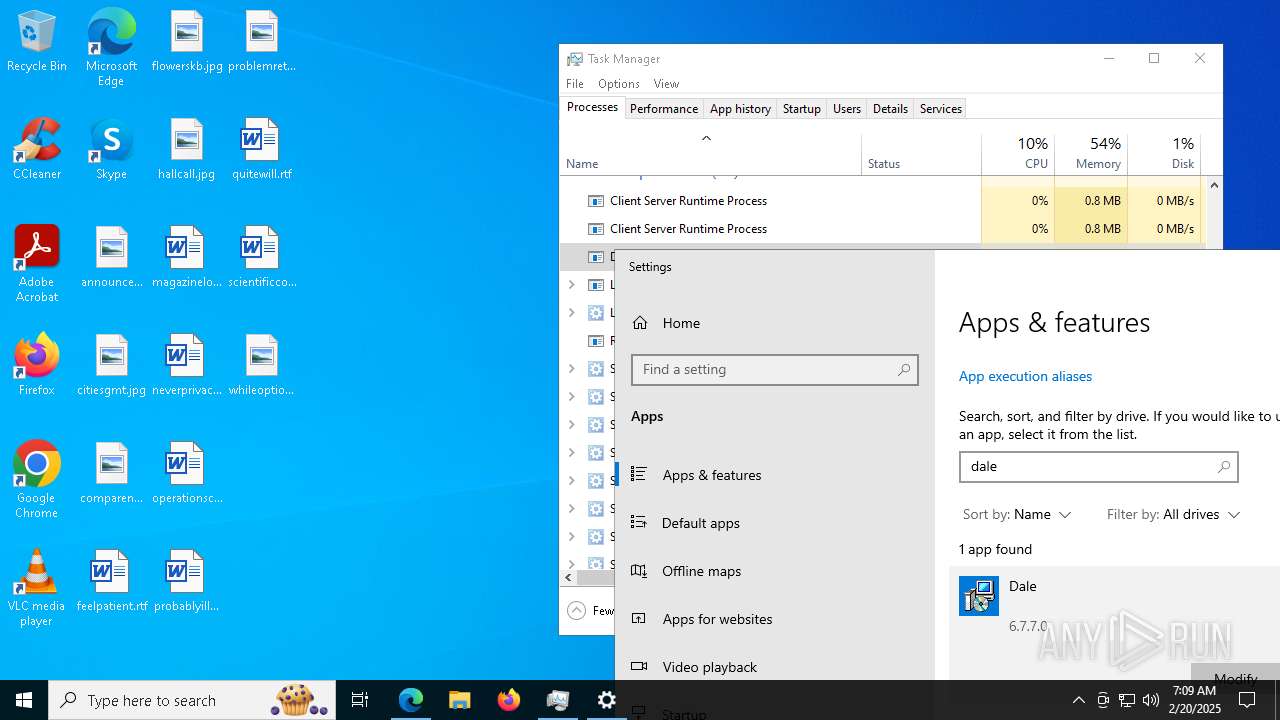Select the probablyill... Word document
This screenshot has width=1280, height=720.
(187, 582)
